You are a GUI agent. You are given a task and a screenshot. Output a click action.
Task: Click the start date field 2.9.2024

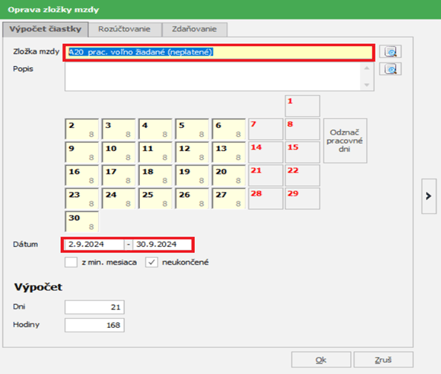[94, 245]
